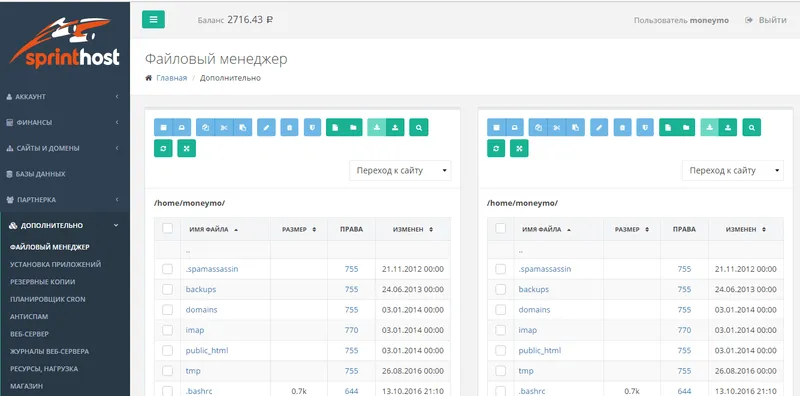The height and width of the screenshot is (396, 800).
Task: Cut selected files with scissors in left panel
Action: click(x=224, y=127)
